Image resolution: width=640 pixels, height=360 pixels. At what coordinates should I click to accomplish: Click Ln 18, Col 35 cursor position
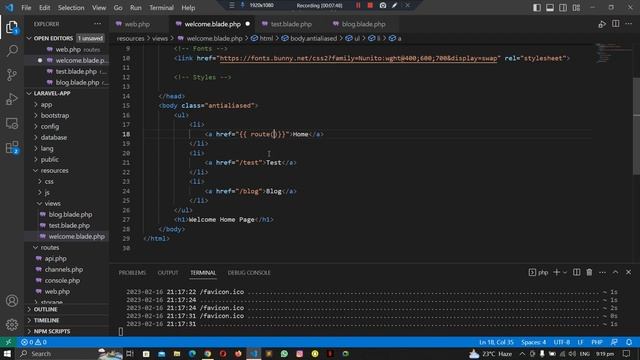point(496,342)
